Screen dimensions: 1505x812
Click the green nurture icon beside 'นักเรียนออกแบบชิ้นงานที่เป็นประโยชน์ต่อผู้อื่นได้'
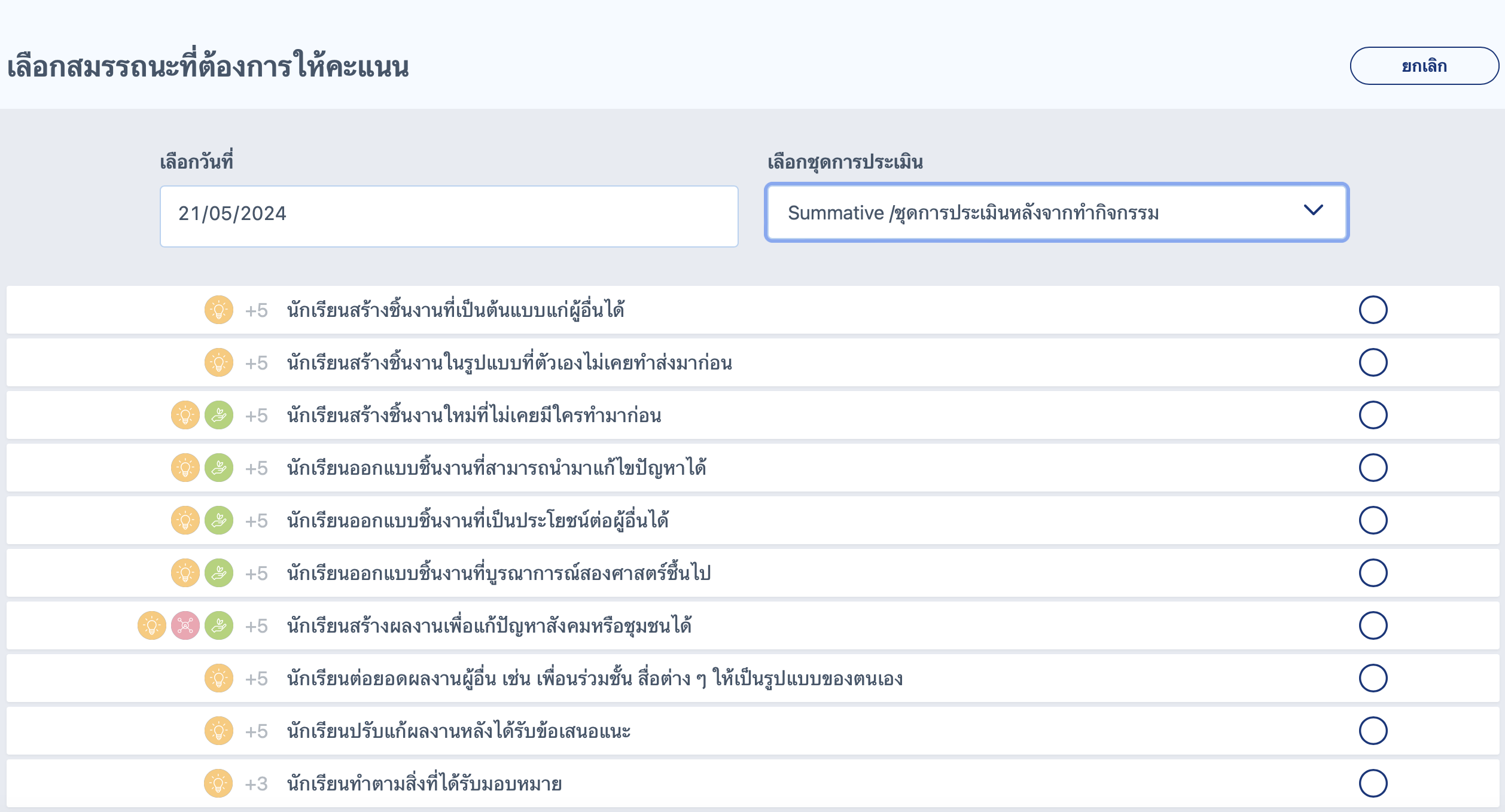coord(219,520)
